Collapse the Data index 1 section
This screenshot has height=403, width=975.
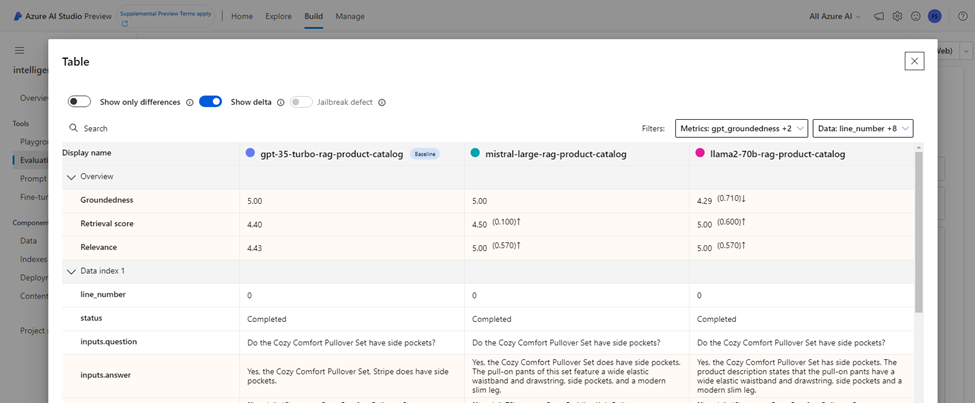71,271
